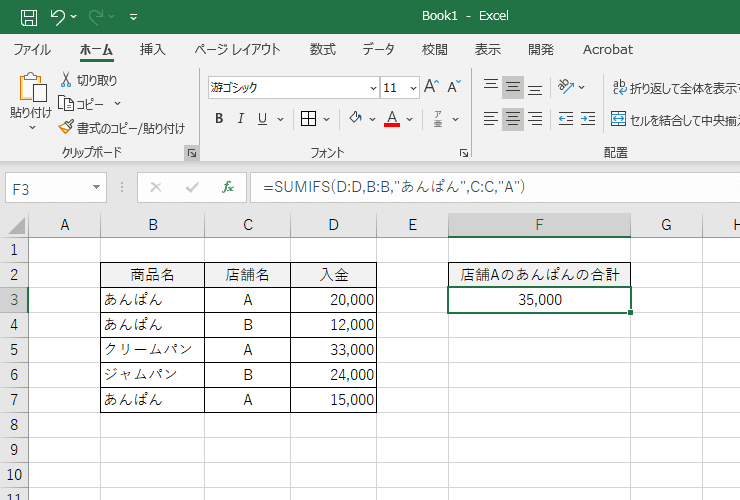
Task: Toggle middle vertical alignment
Action: pos(513,87)
